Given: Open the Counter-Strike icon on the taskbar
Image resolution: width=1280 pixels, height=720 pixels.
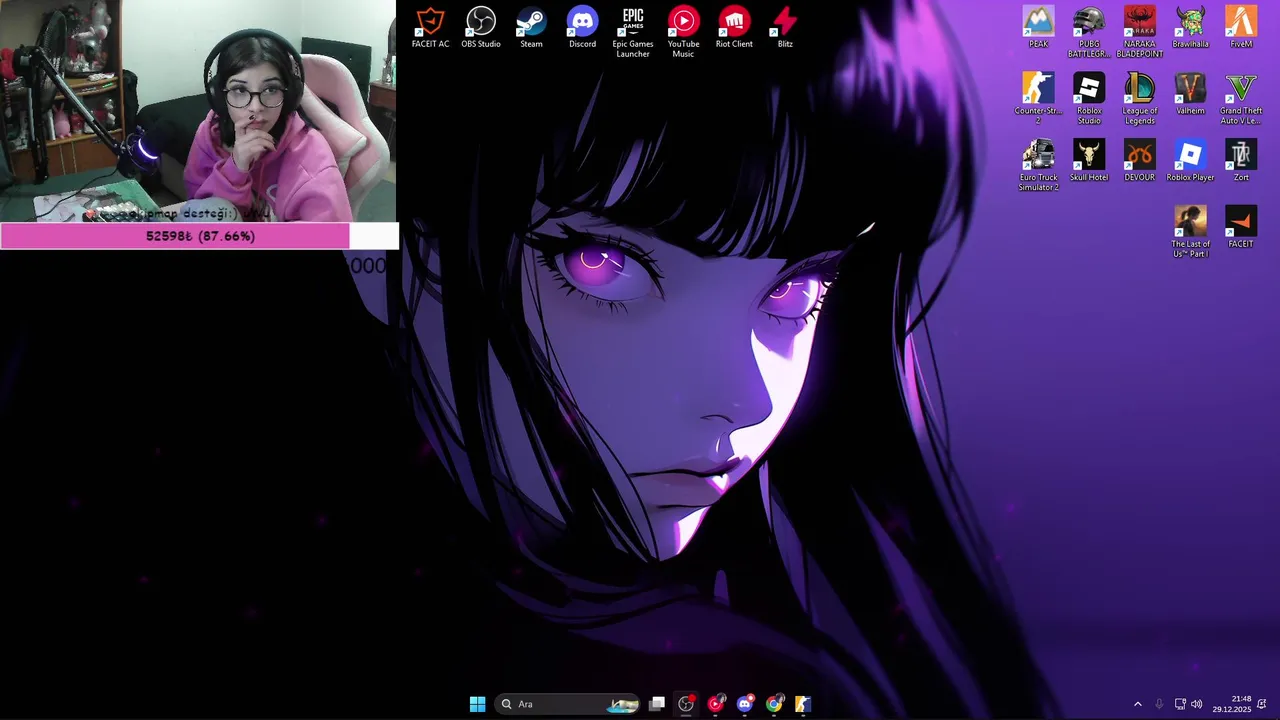Looking at the screenshot, I should click(x=802, y=704).
